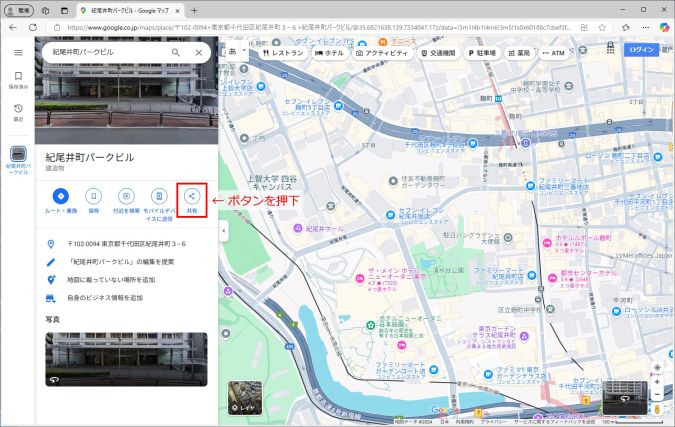Open Saved (保存済み) in left sidebar

coord(17,79)
